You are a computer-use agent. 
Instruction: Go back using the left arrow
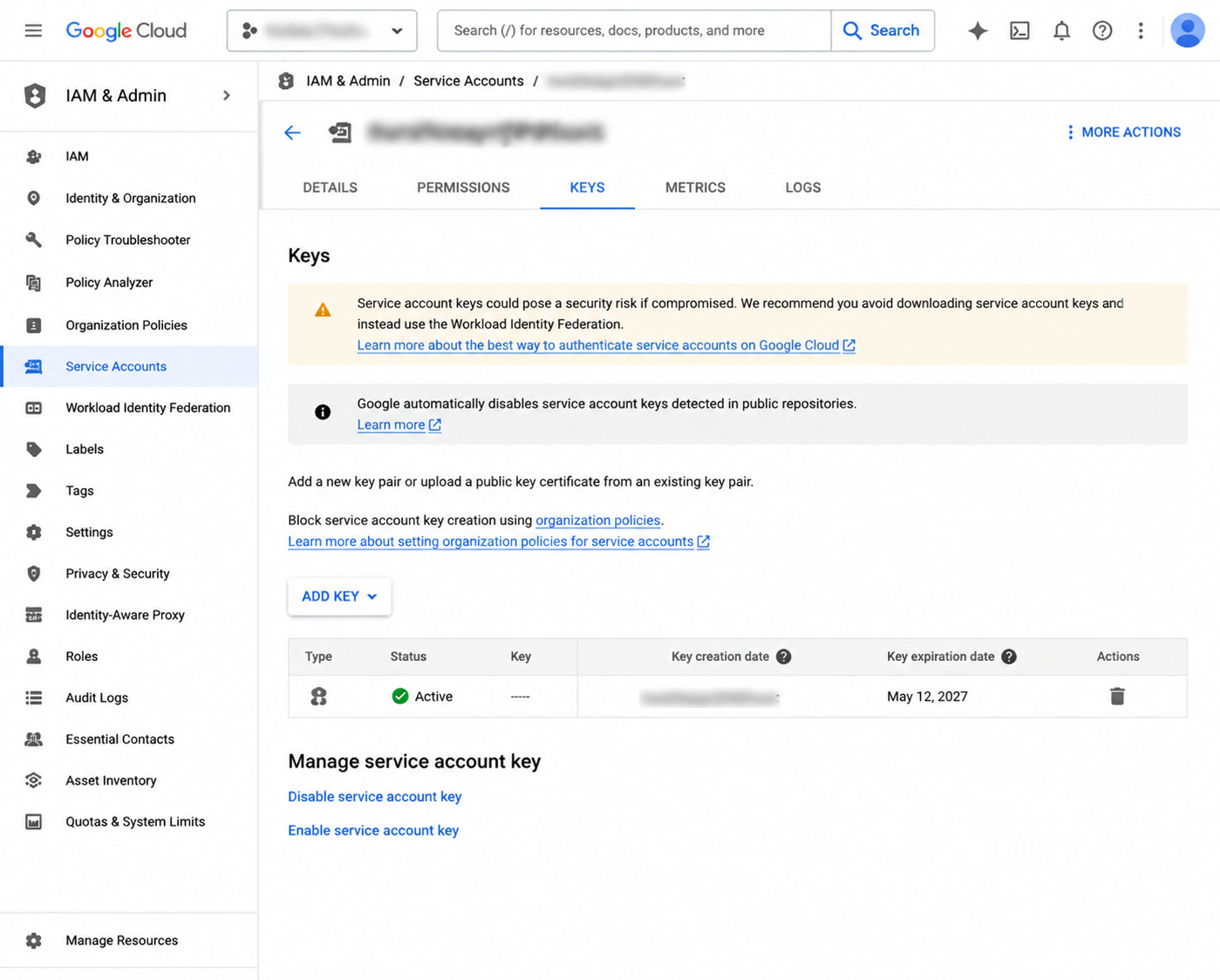(292, 133)
